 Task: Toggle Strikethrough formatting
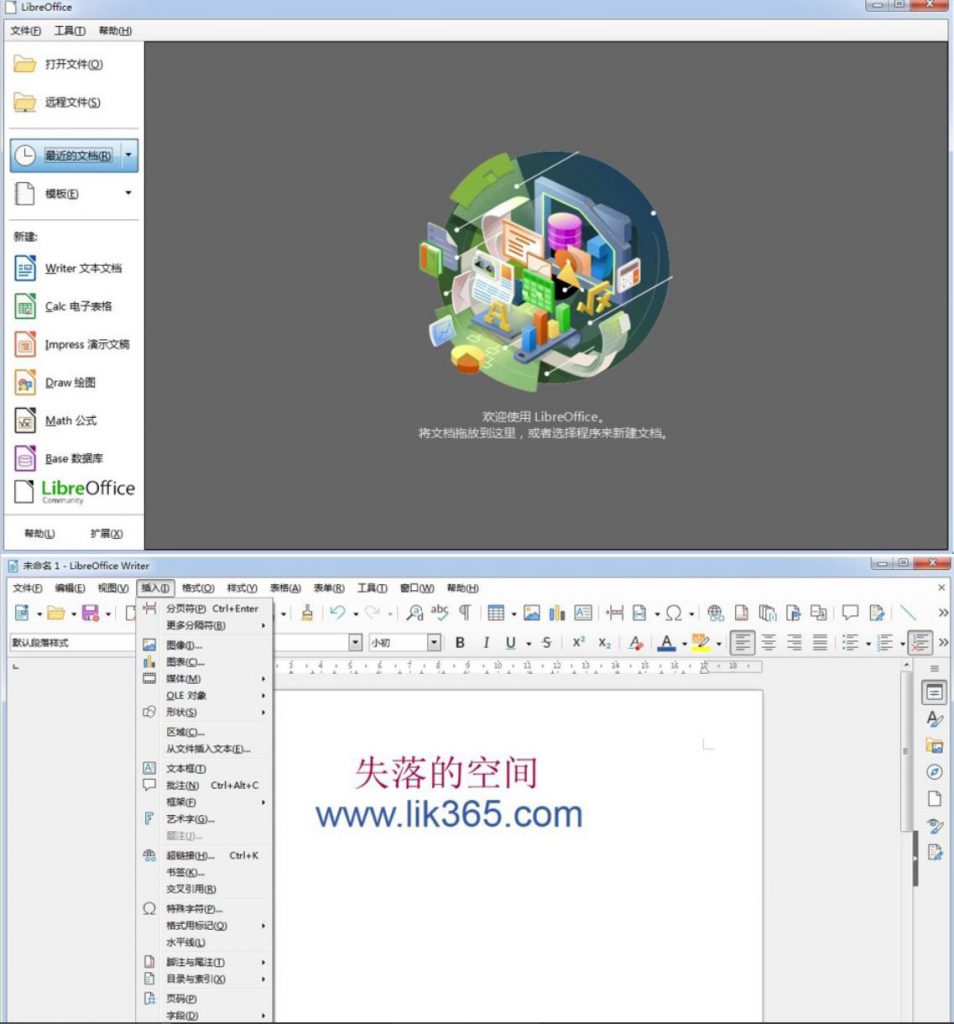(547, 643)
